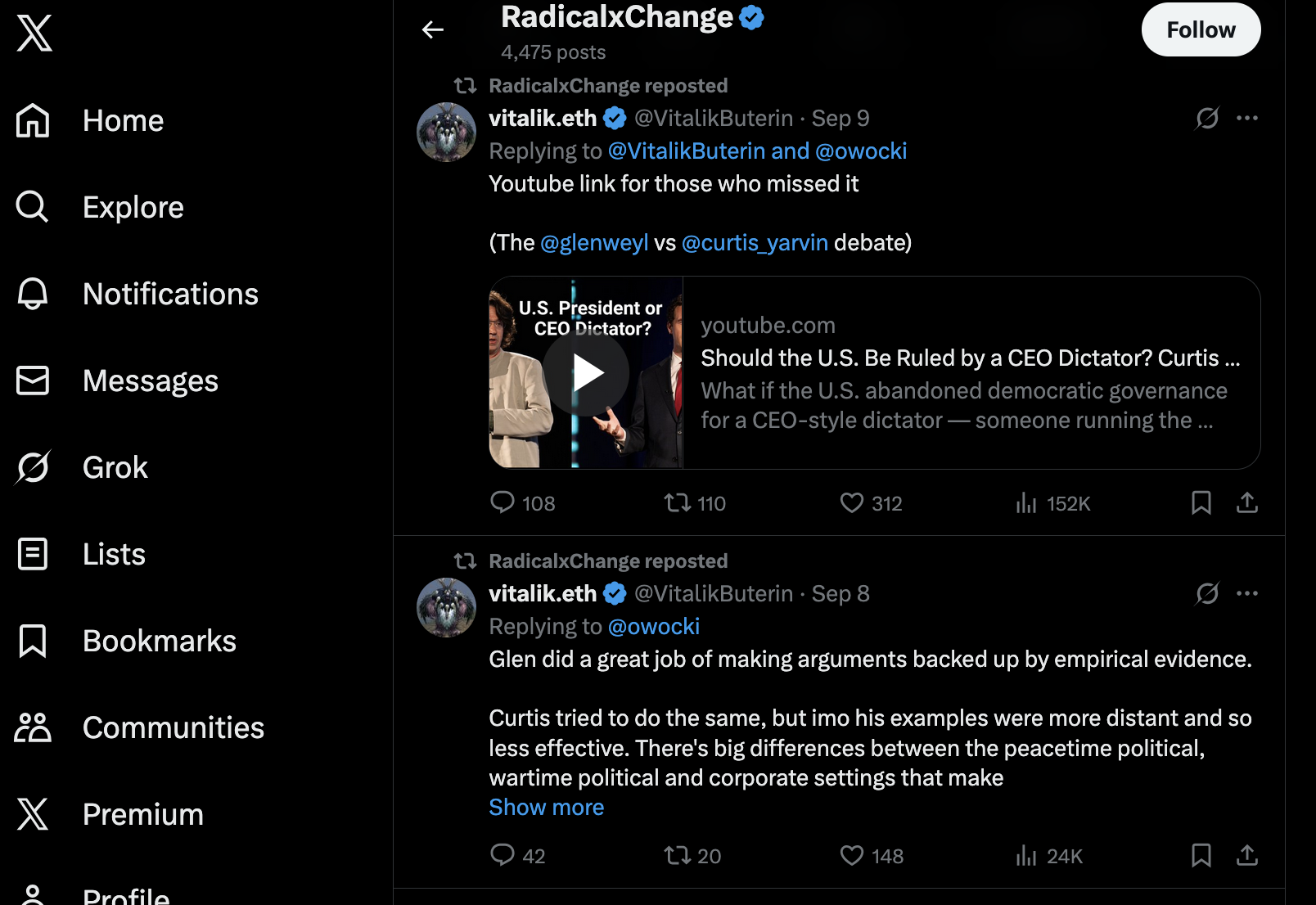Screen dimensions: 1316x905
Task: Repost the post with 110 reposts
Action: [678, 502]
